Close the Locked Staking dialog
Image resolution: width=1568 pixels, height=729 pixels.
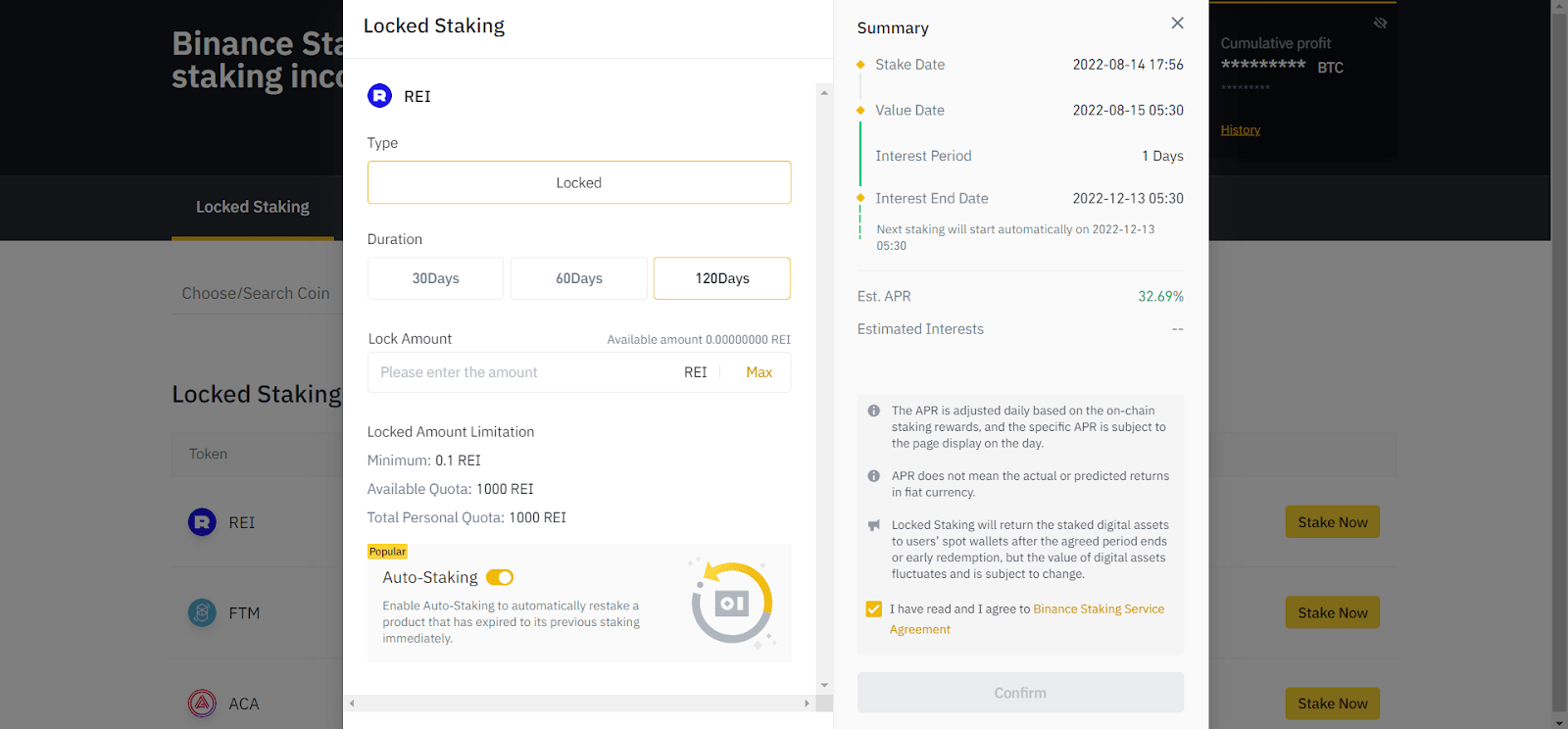click(x=1177, y=23)
